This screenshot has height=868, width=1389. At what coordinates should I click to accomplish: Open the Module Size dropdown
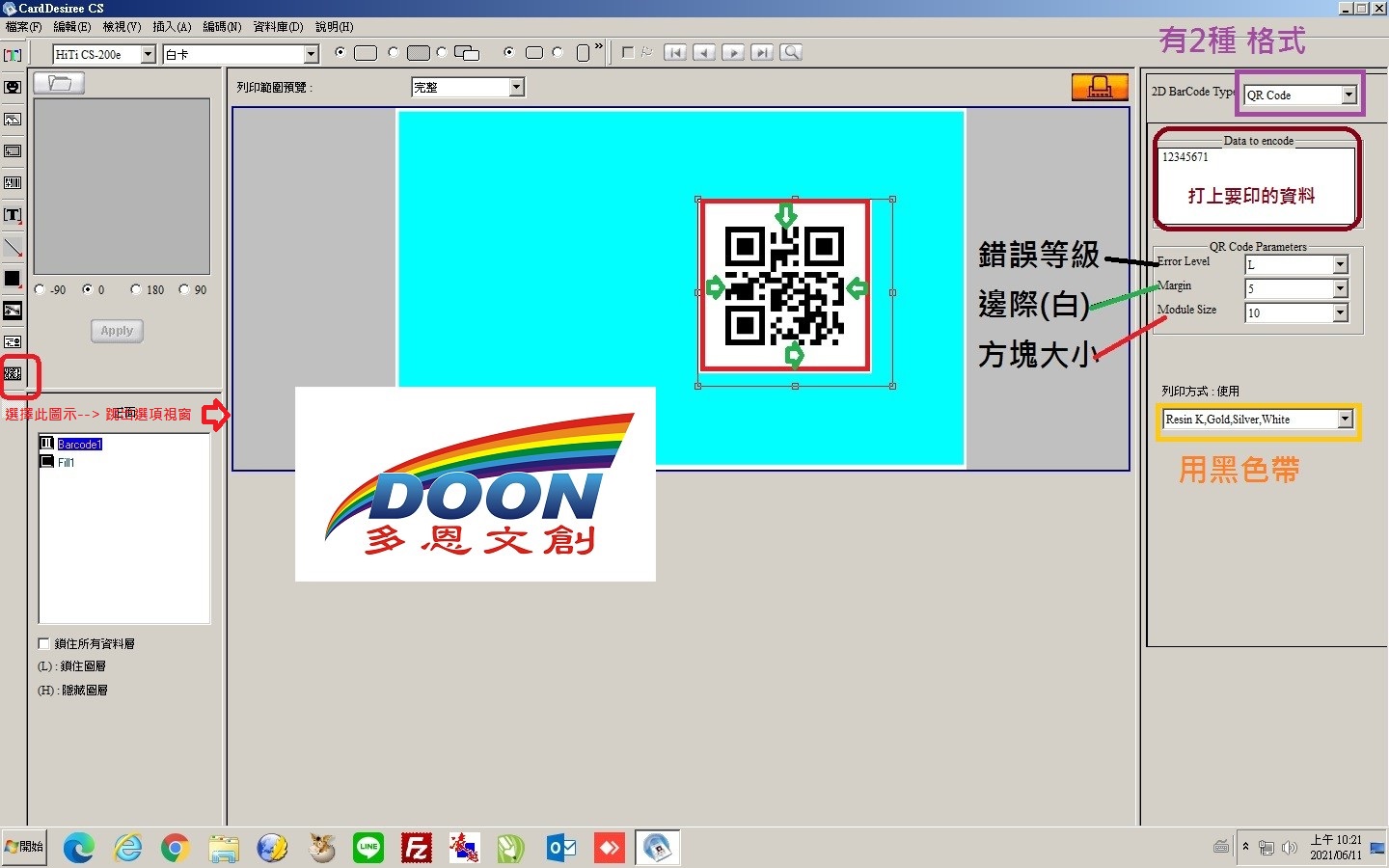[1340, 312]
